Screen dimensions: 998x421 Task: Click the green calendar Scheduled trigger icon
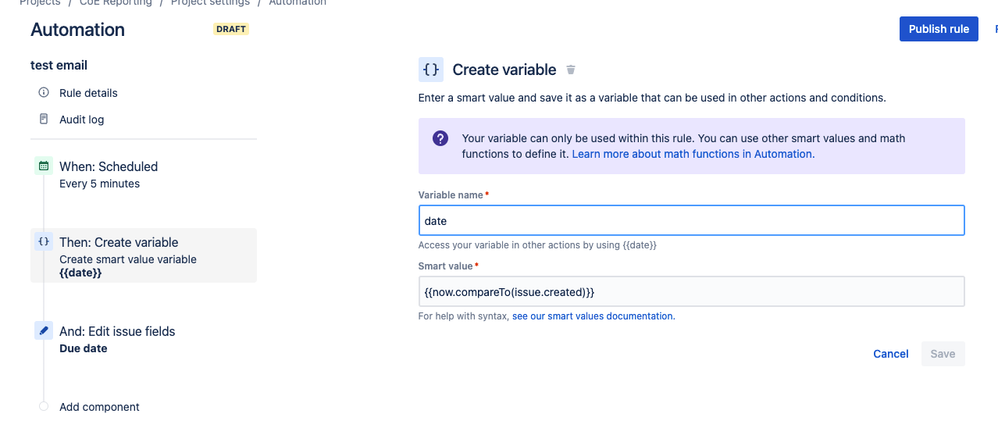tap(43, 166)
